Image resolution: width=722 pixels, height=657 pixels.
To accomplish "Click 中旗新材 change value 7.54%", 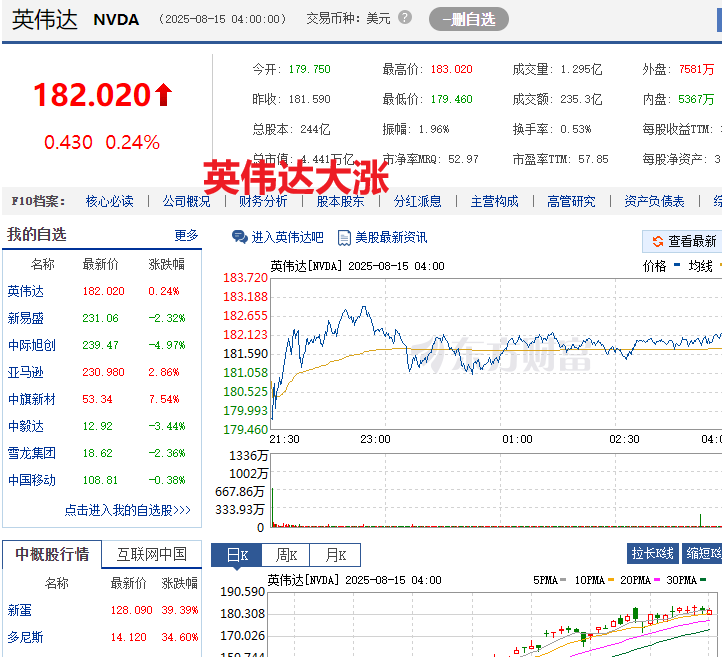I will click(x=164, y=399).
